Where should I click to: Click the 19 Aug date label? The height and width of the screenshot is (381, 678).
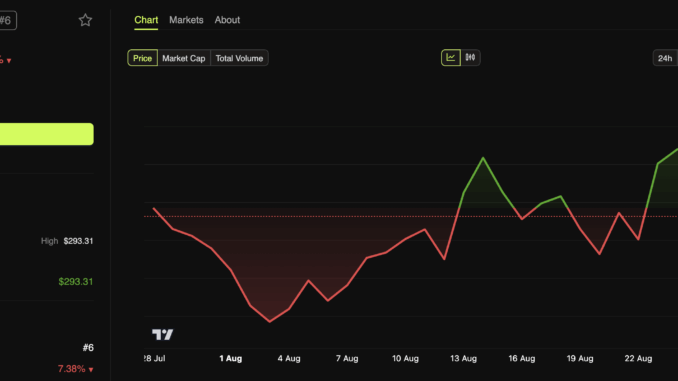[580, 359]
